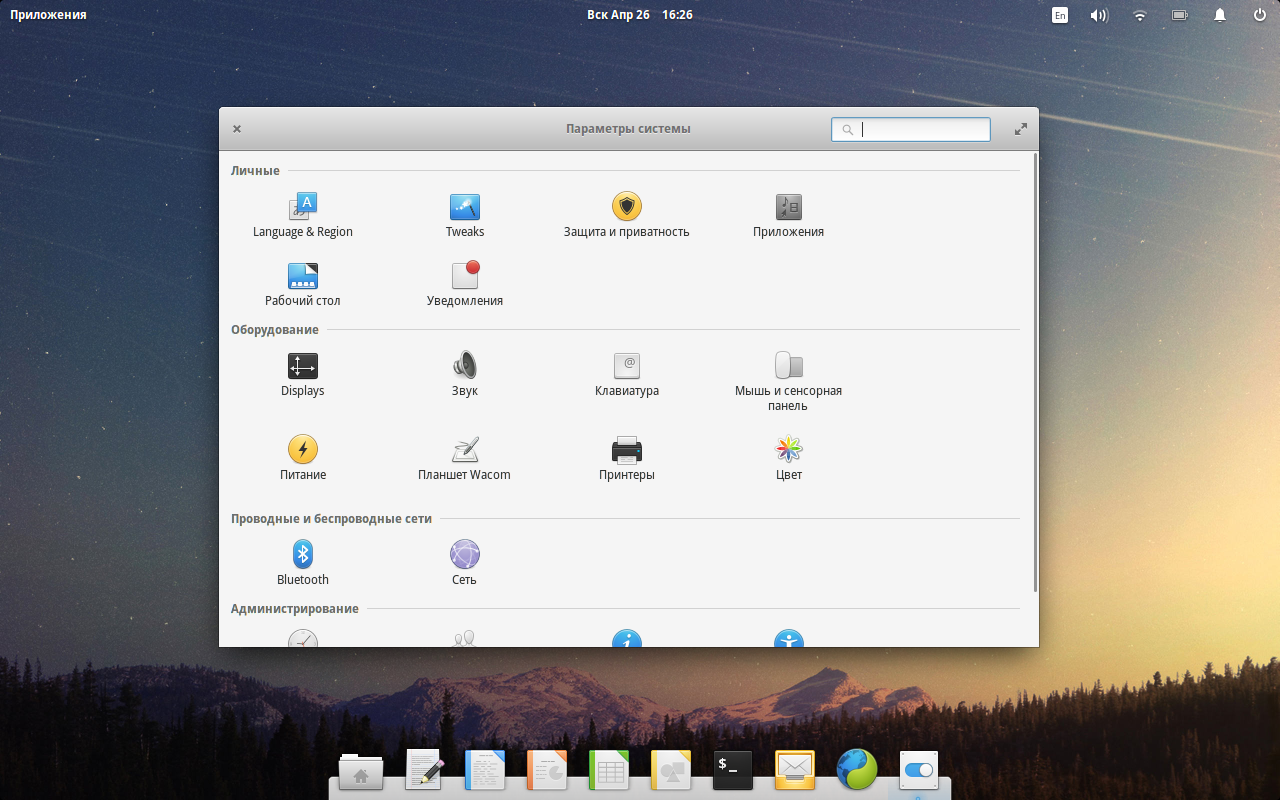Open Рабочий стол settings

tap(303, 277)
